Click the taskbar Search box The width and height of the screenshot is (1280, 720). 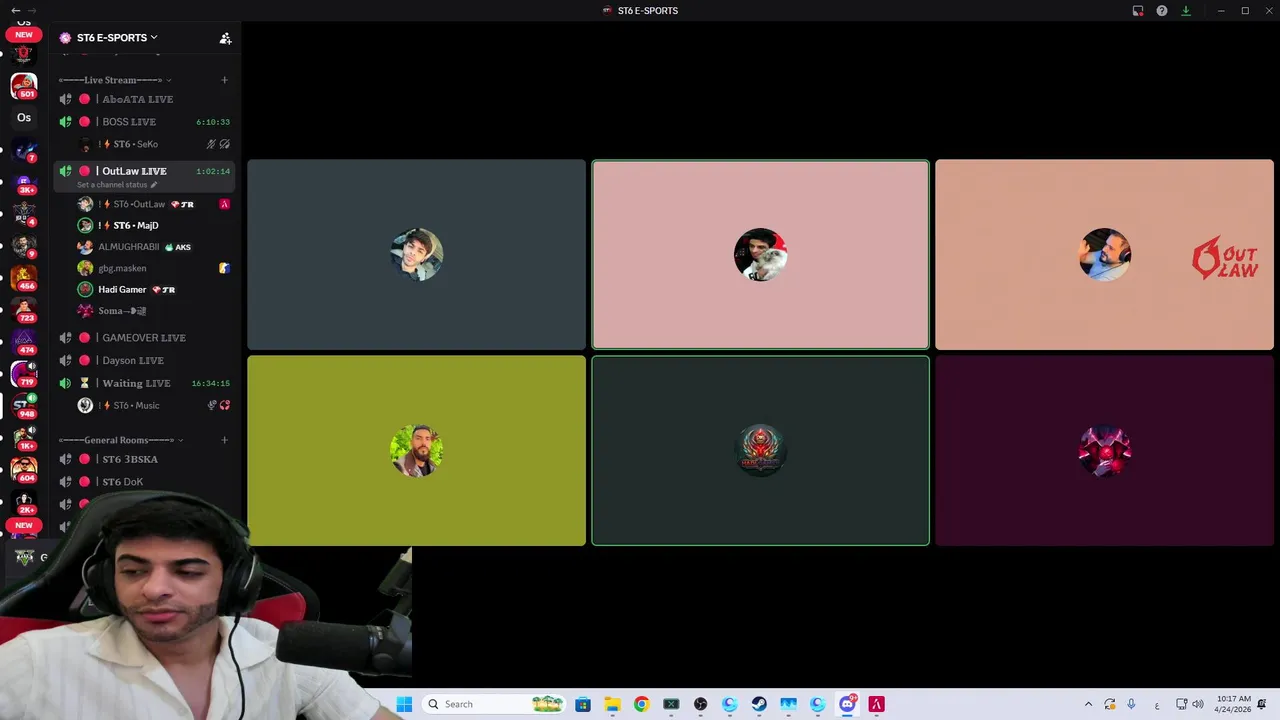pyautogui.click(x=494, y=704)
